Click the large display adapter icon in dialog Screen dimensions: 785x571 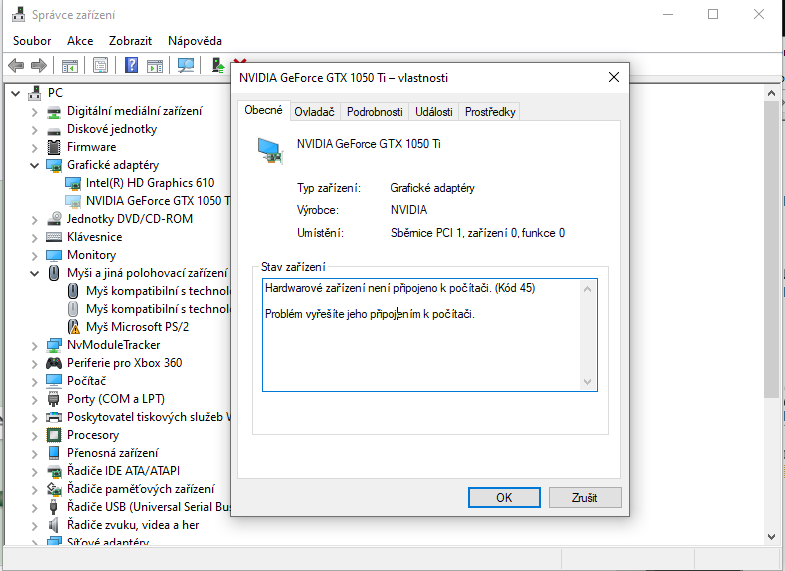(270, 151)
